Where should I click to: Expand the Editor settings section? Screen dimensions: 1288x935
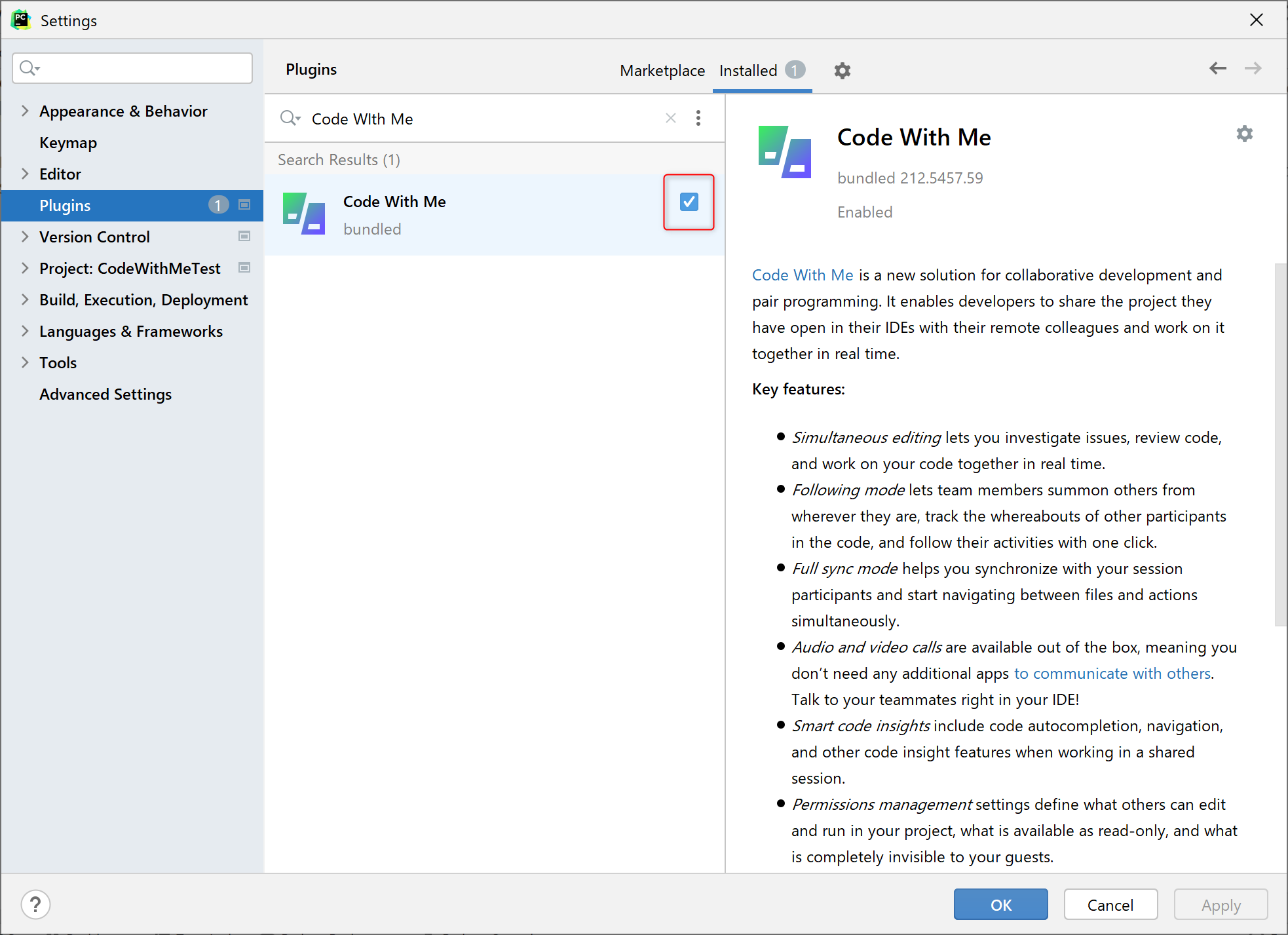click(x=25, y=174)
